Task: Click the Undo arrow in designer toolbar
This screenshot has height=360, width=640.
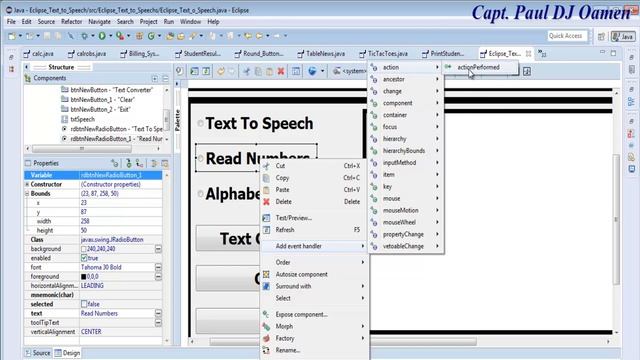Action: pyautogui.click(x=221, y=71)
